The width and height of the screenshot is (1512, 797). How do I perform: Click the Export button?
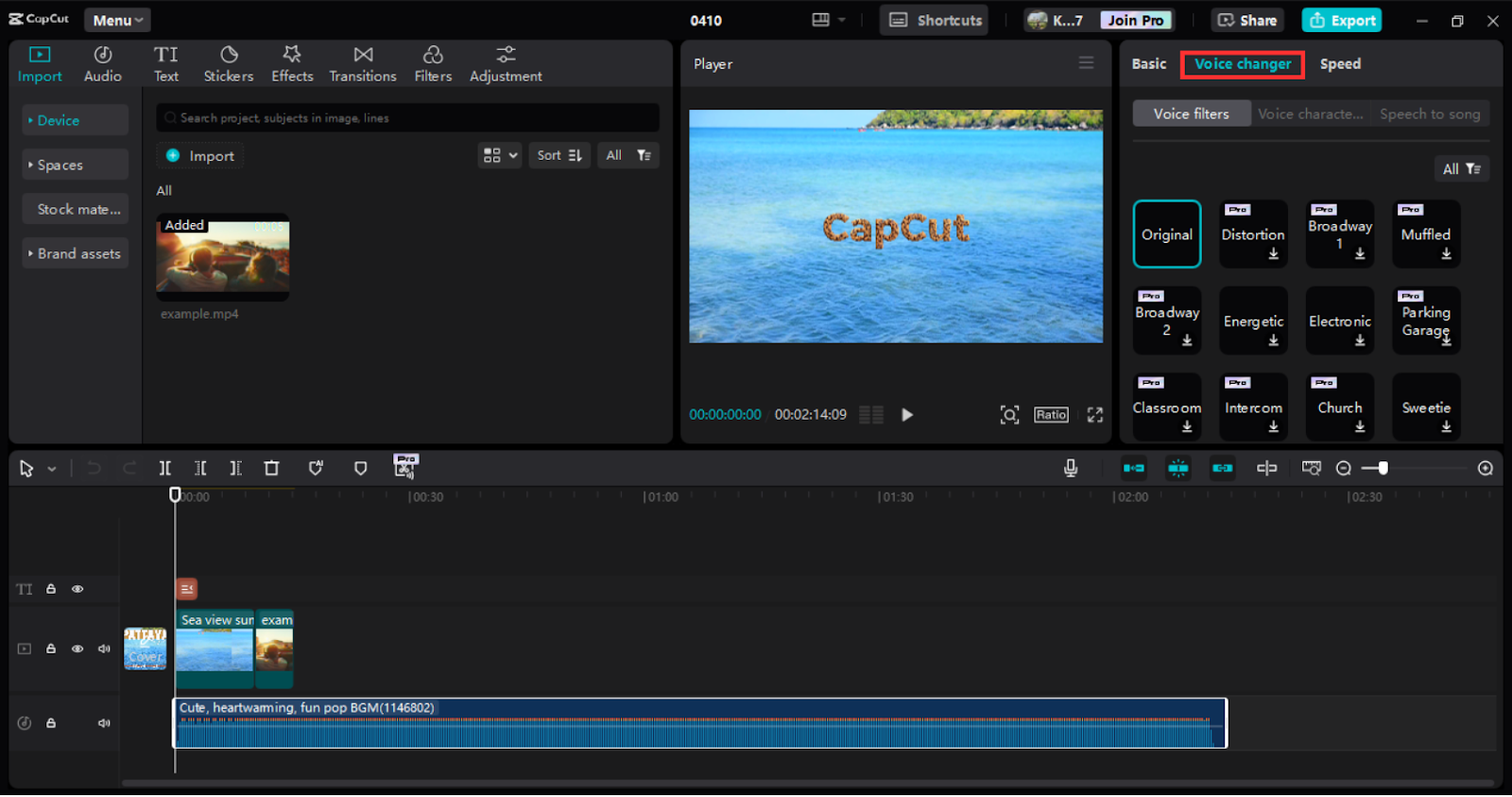(1342, 20)
